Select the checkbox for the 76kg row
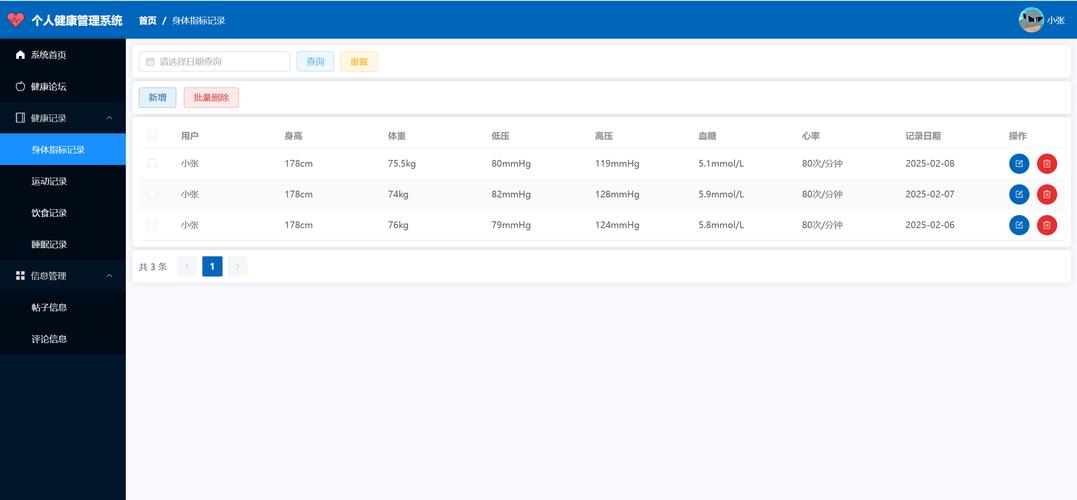 tap(152, 225)
